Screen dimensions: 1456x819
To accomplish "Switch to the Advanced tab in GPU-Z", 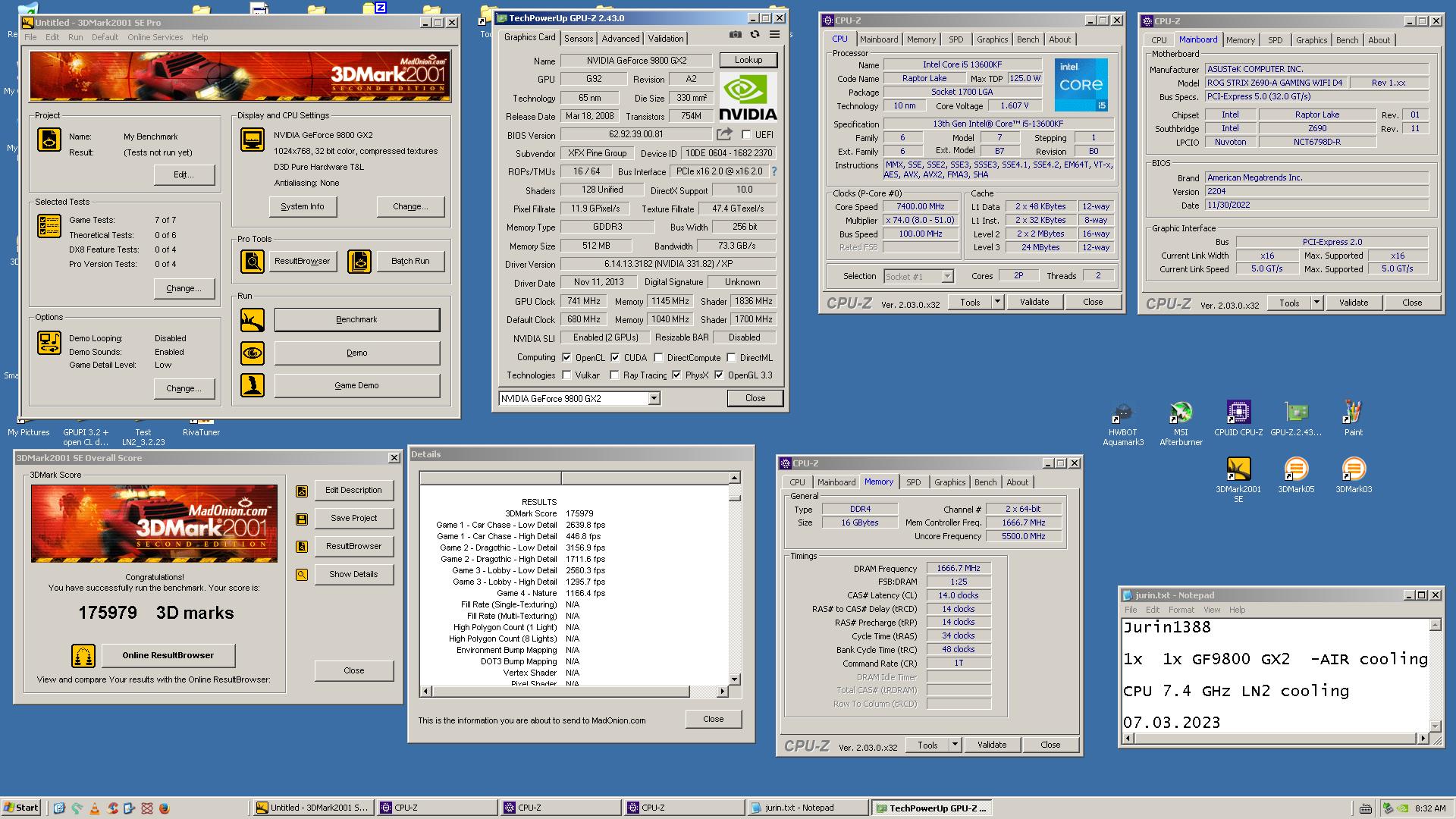I will 620,39.
